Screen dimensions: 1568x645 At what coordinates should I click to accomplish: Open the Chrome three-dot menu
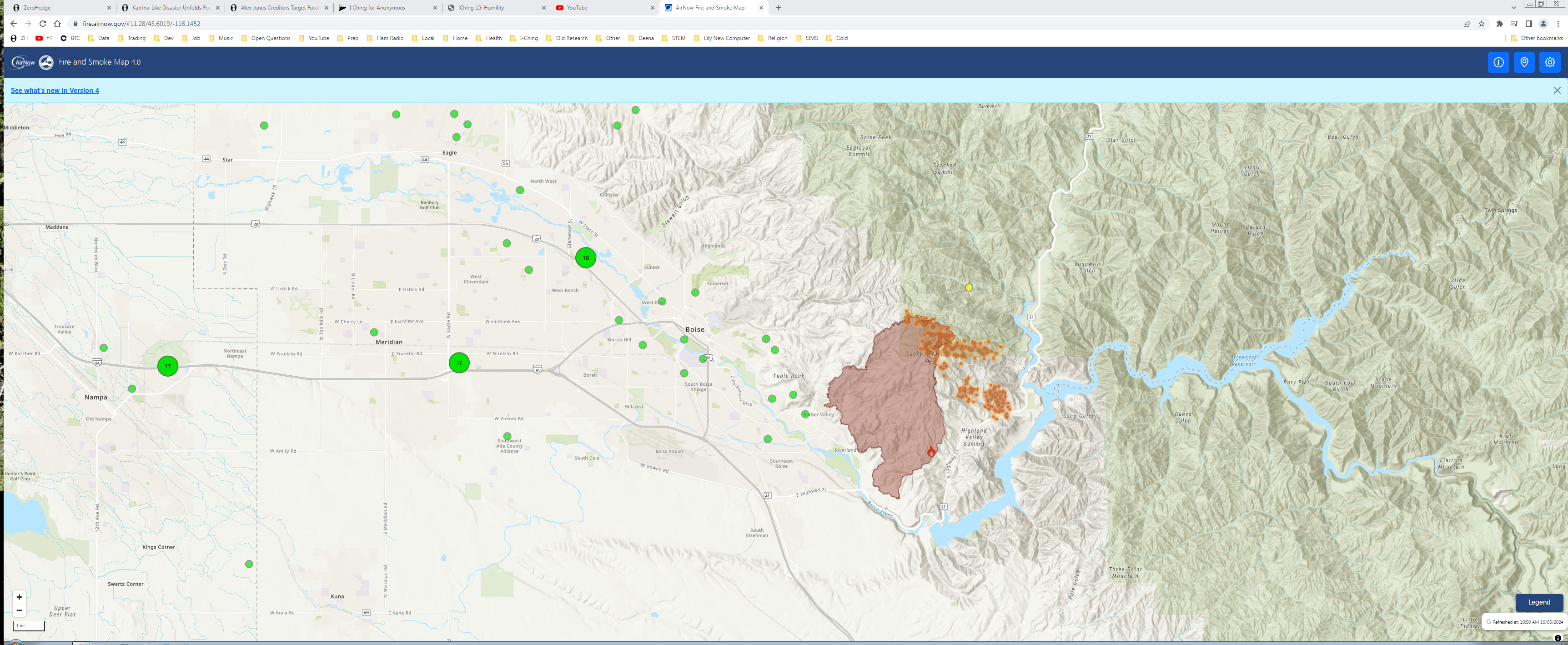click(x=1558, y=24)
